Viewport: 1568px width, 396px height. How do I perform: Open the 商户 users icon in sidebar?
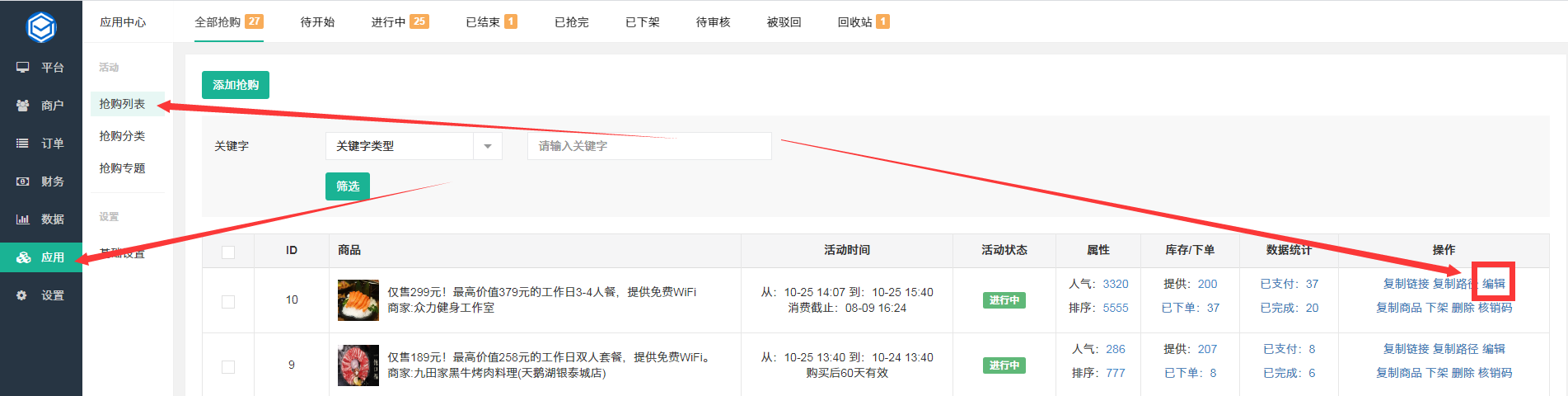(23, 105)
